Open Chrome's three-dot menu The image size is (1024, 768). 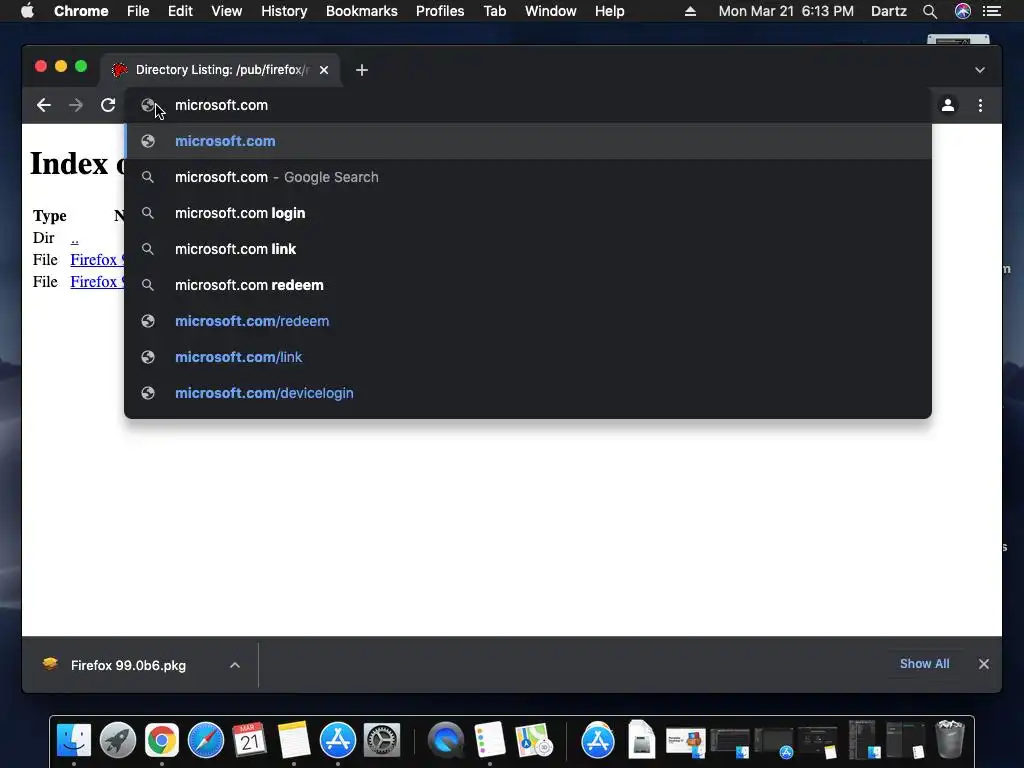[x=980, y=105]
